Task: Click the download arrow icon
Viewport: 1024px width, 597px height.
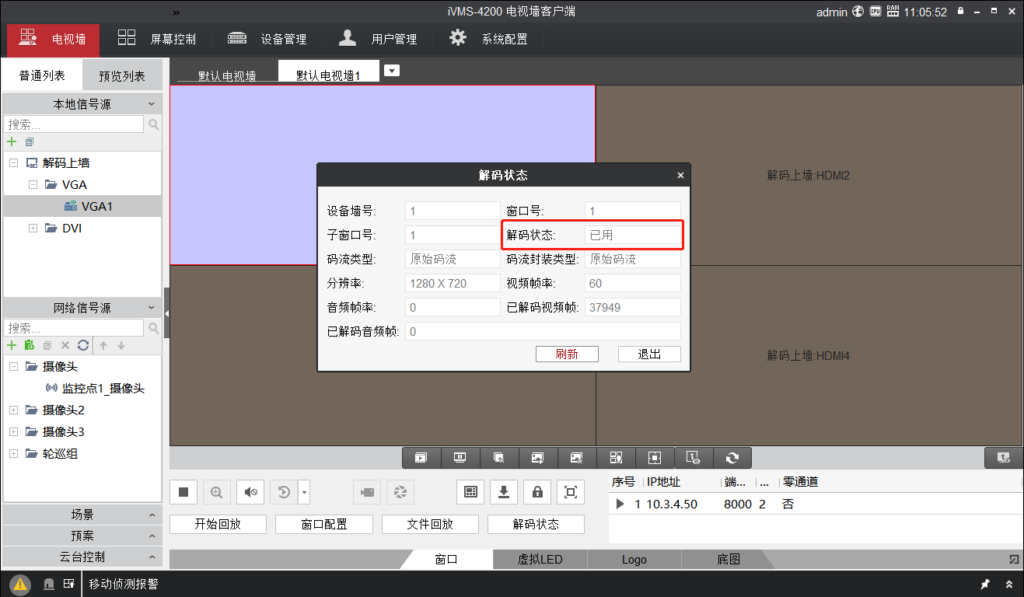Action: point(504,491)
